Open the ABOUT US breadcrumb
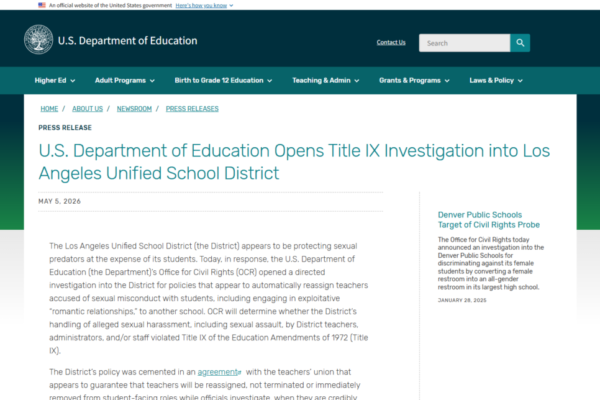The image size is (600, 400). 88,109
